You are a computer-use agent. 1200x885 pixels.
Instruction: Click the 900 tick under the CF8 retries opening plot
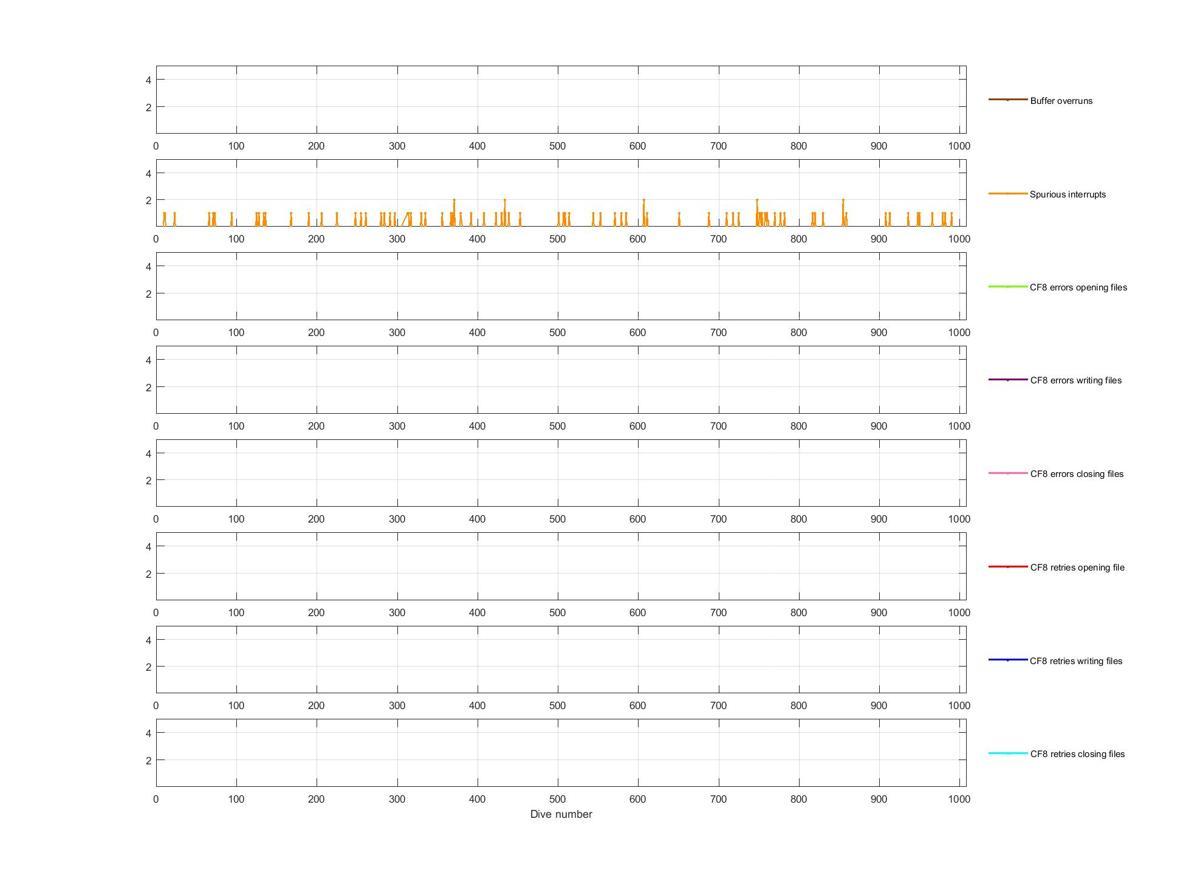[x=879, y=612]
